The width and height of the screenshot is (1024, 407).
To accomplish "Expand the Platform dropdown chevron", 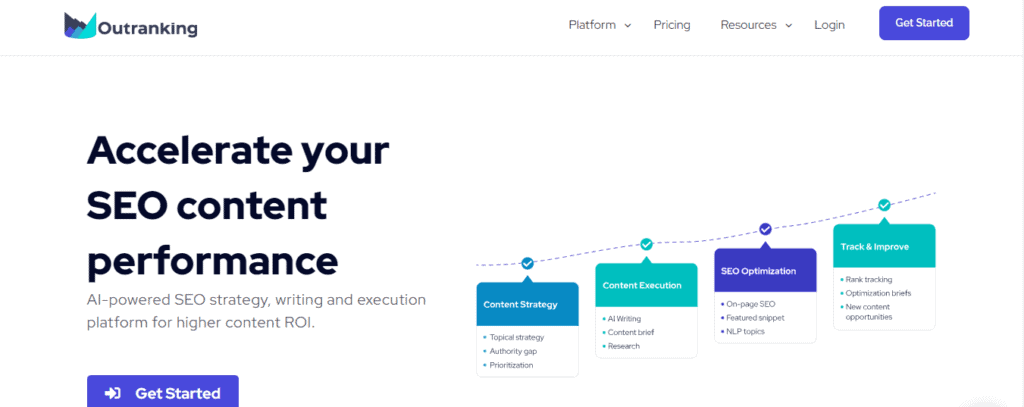I will (x=628, y=25).
